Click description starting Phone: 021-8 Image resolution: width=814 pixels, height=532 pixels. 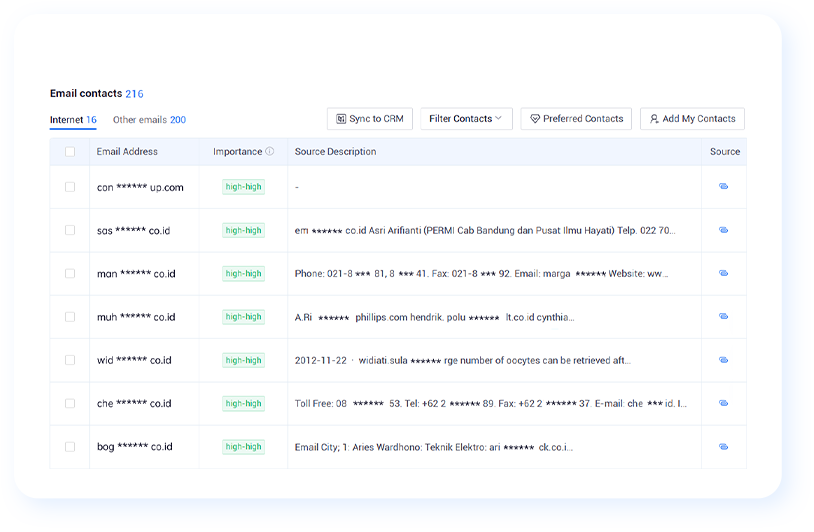tap(481, 274)
